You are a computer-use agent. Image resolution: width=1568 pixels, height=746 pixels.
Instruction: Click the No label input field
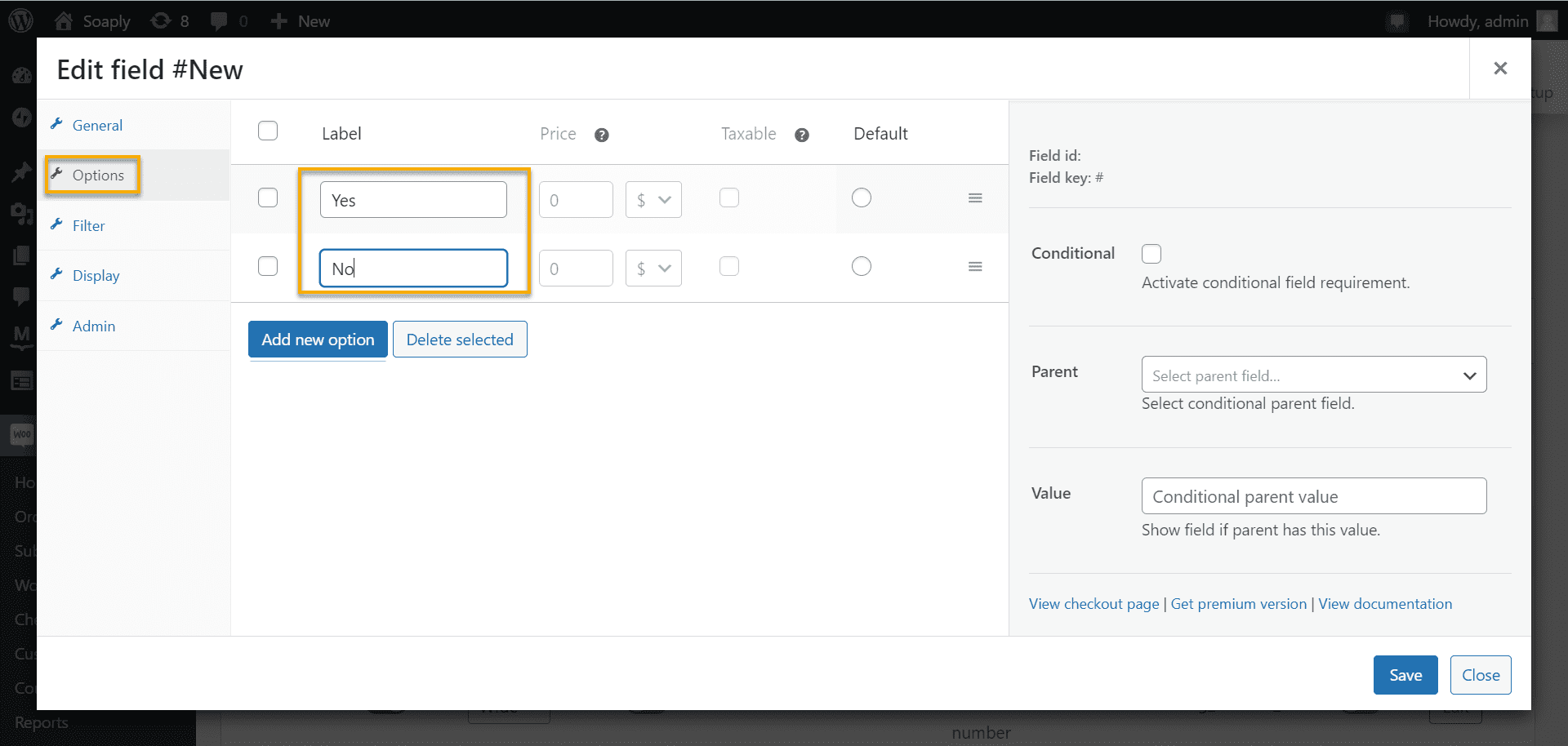tap(413, 269)
